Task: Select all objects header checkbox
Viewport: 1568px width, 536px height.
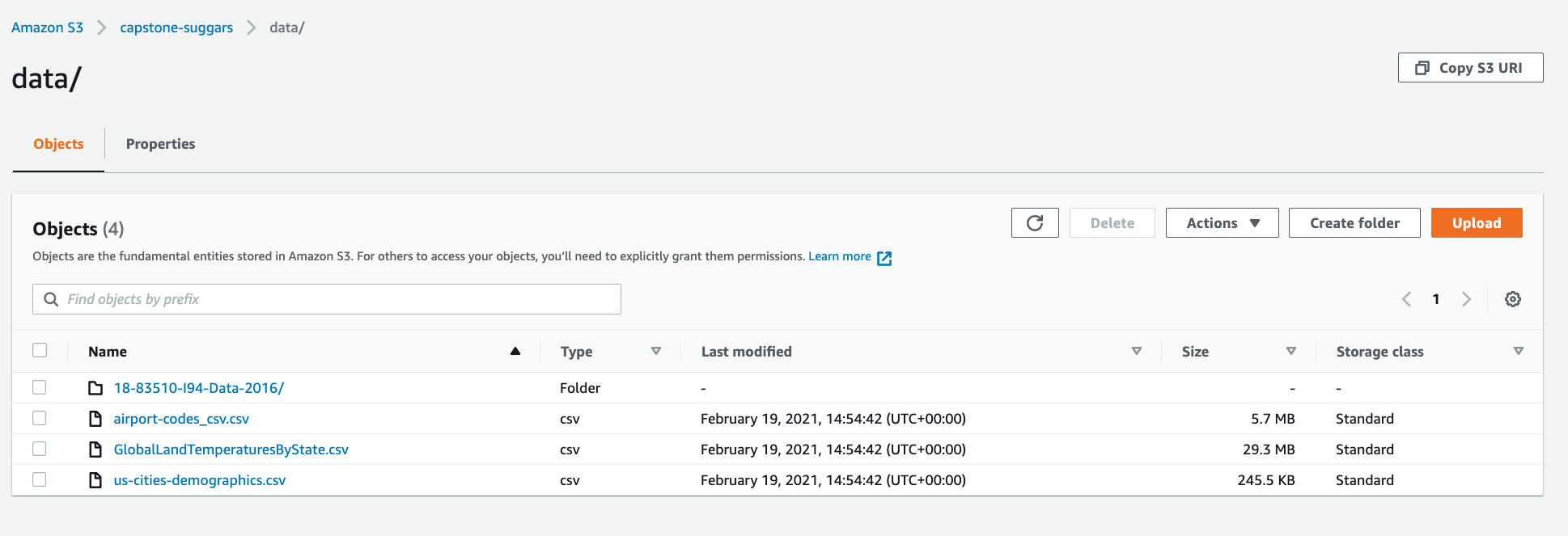Action: 40,350
